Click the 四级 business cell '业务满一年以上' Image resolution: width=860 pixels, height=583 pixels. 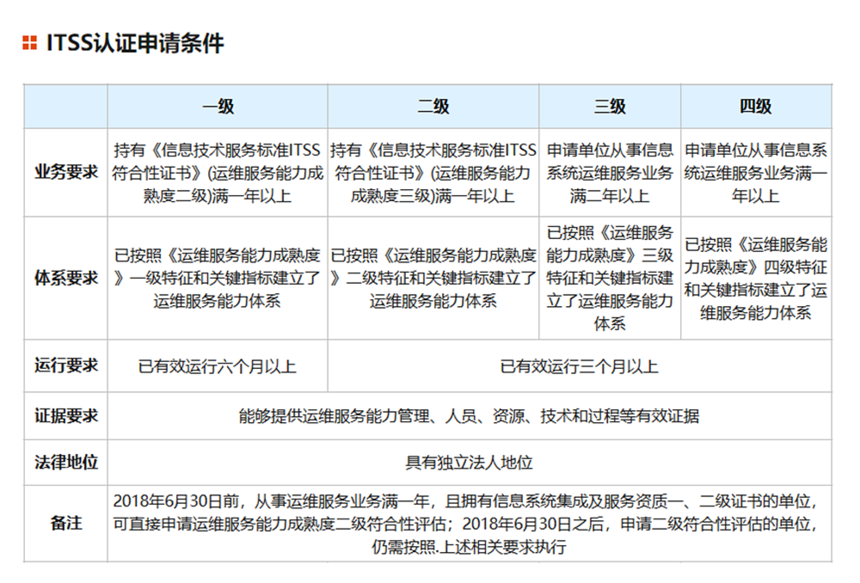tap(756, 173)
